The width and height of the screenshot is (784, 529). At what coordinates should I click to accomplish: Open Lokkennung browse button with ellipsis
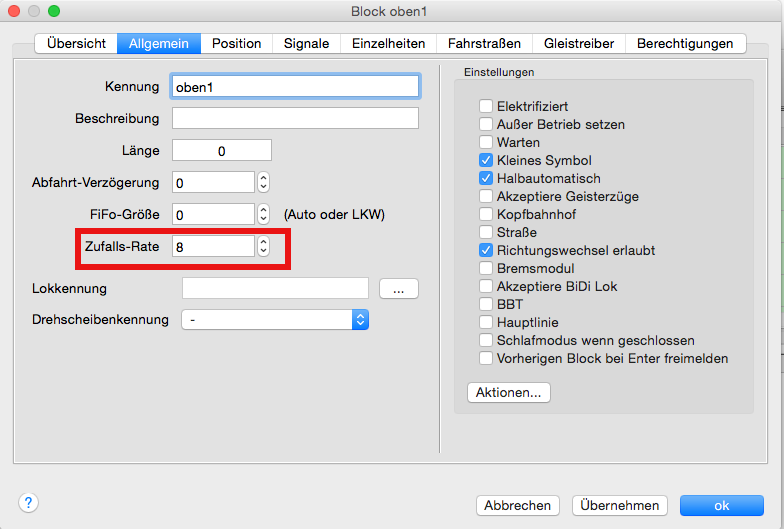coord(398,289)
